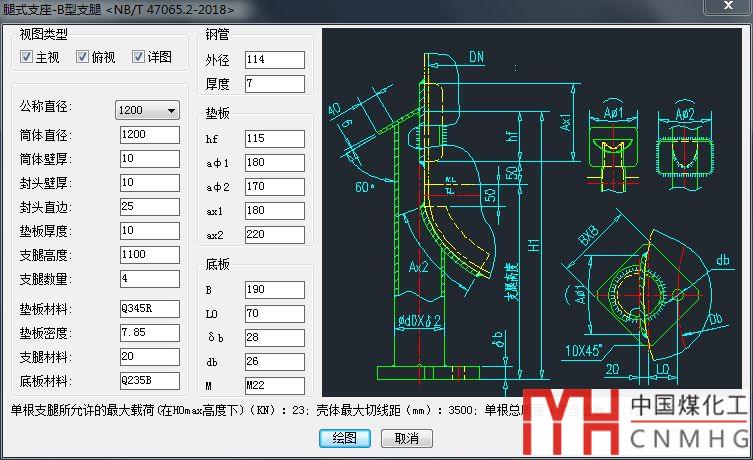
Task: Click the 钢管 厚度 input field
Action: click(275, 84)
